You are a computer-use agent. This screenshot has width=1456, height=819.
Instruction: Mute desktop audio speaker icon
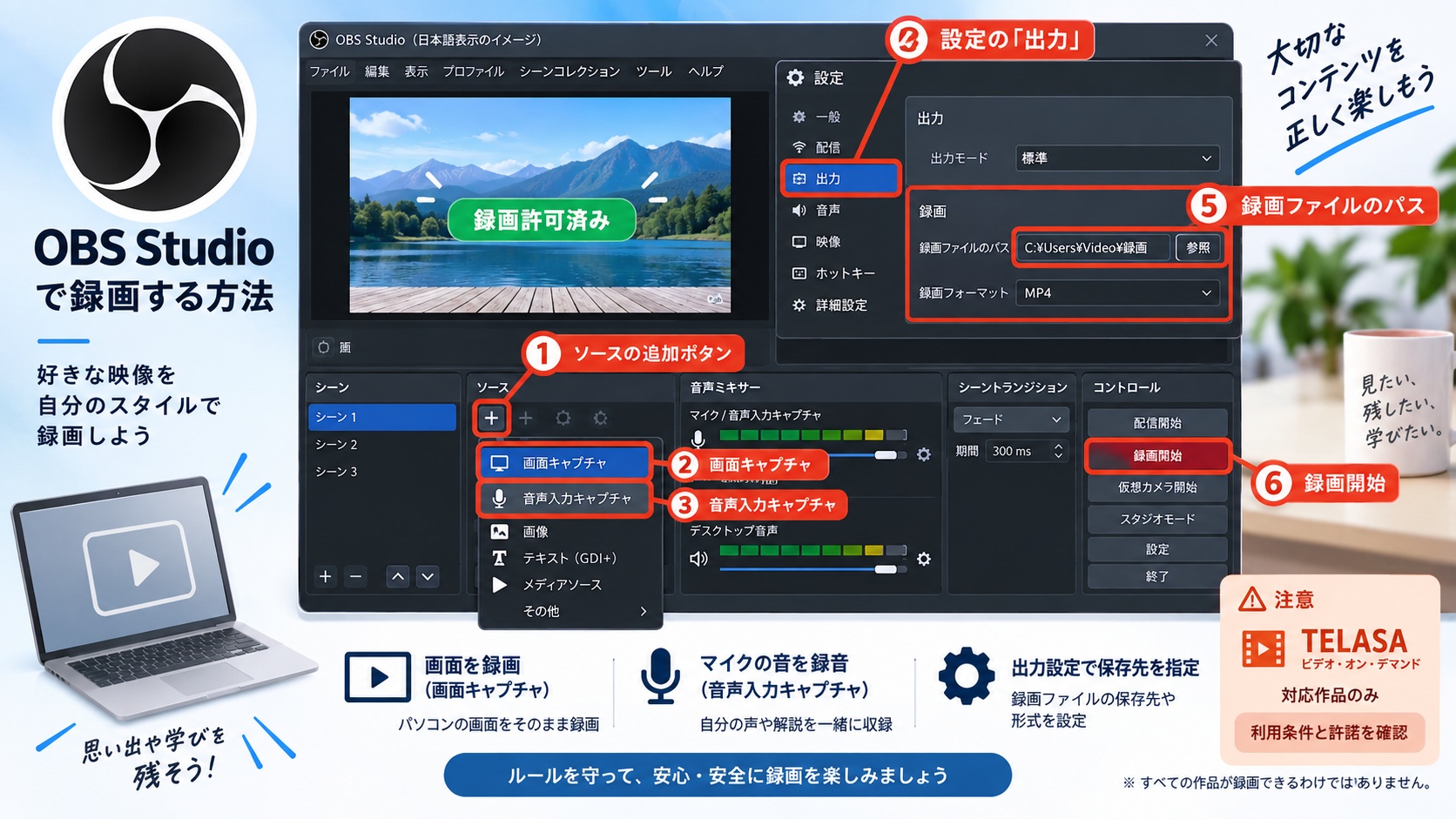point(698,559)
